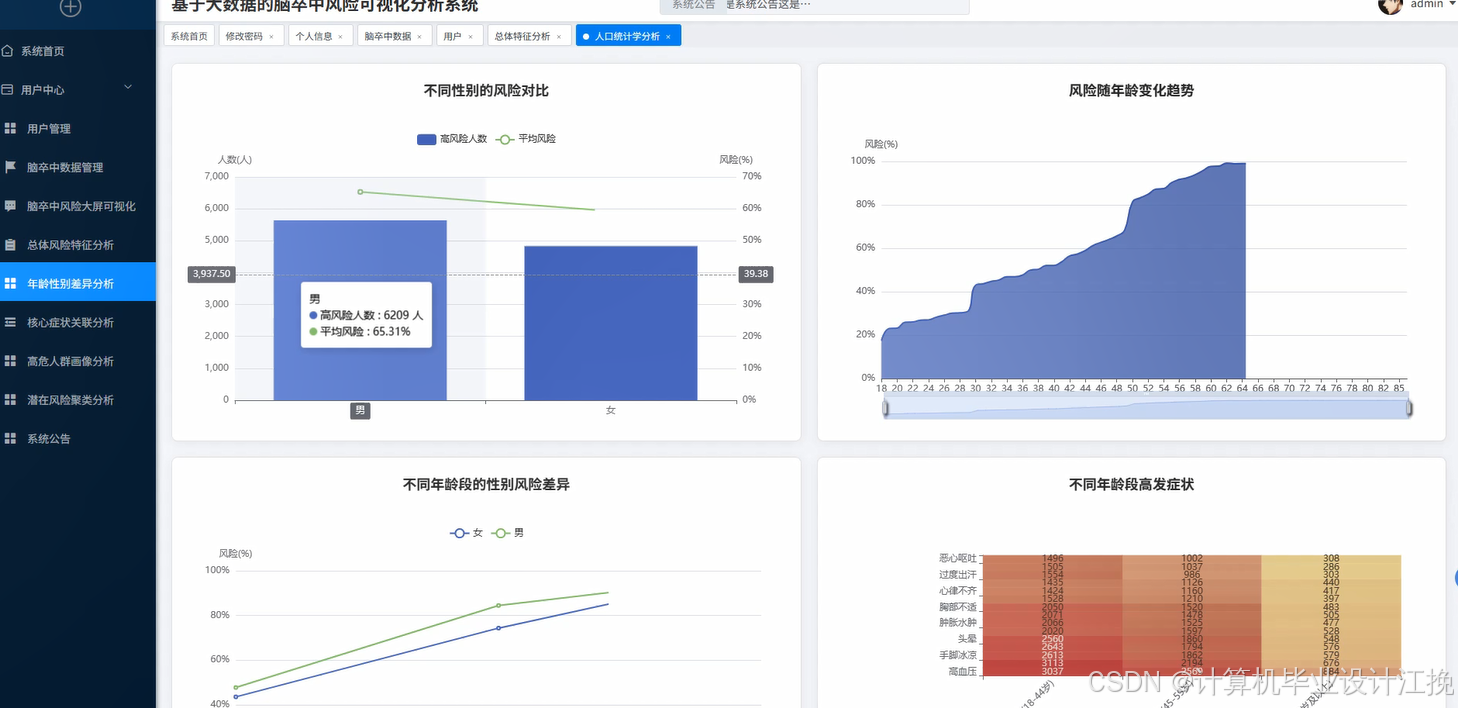Image resolution: width=1458 pixels, height=708 pixels.
Task: Close the 用户 tab
Action: pyautogui.click(x=470, y=37)
